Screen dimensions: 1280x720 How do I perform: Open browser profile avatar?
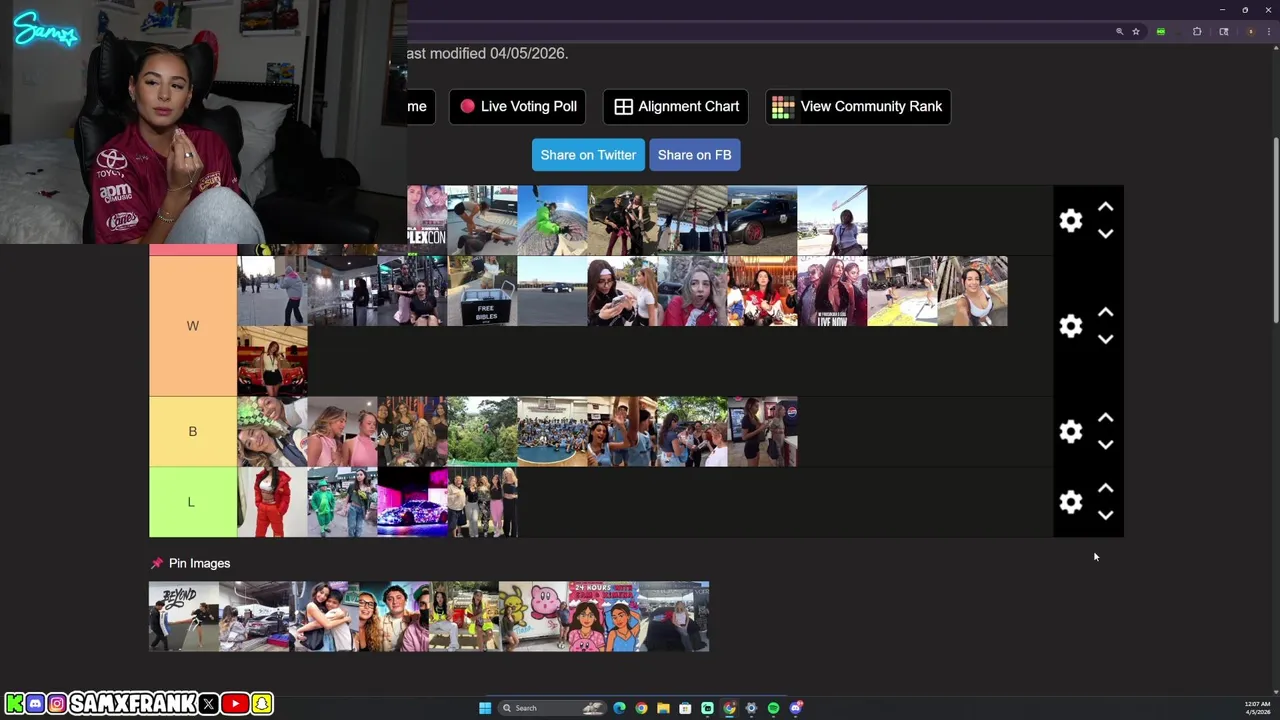click(x=1250, y=32)
